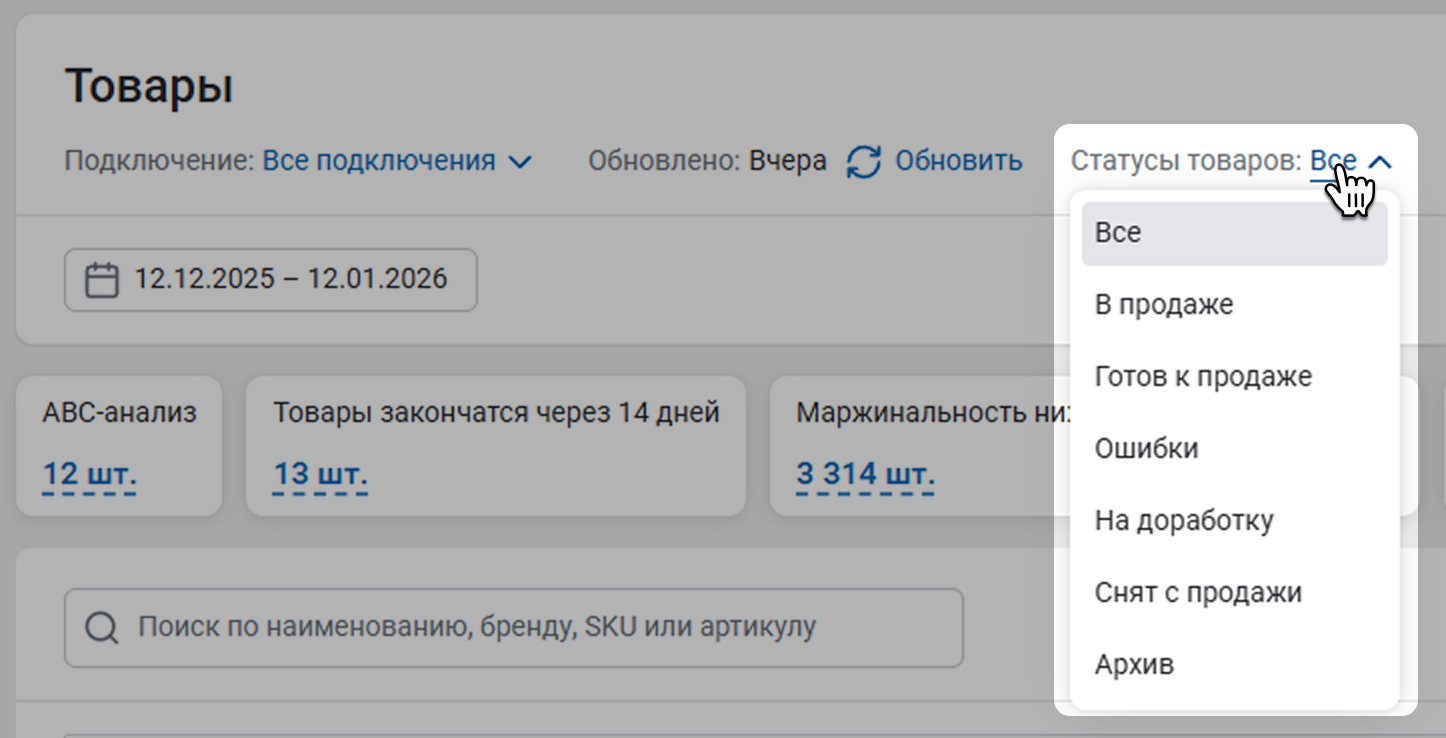Click 13 шт. under Товары закончатся
The width and height of the screenshot is (1446, 738).
pyautogui.click(x=320, y=473)
